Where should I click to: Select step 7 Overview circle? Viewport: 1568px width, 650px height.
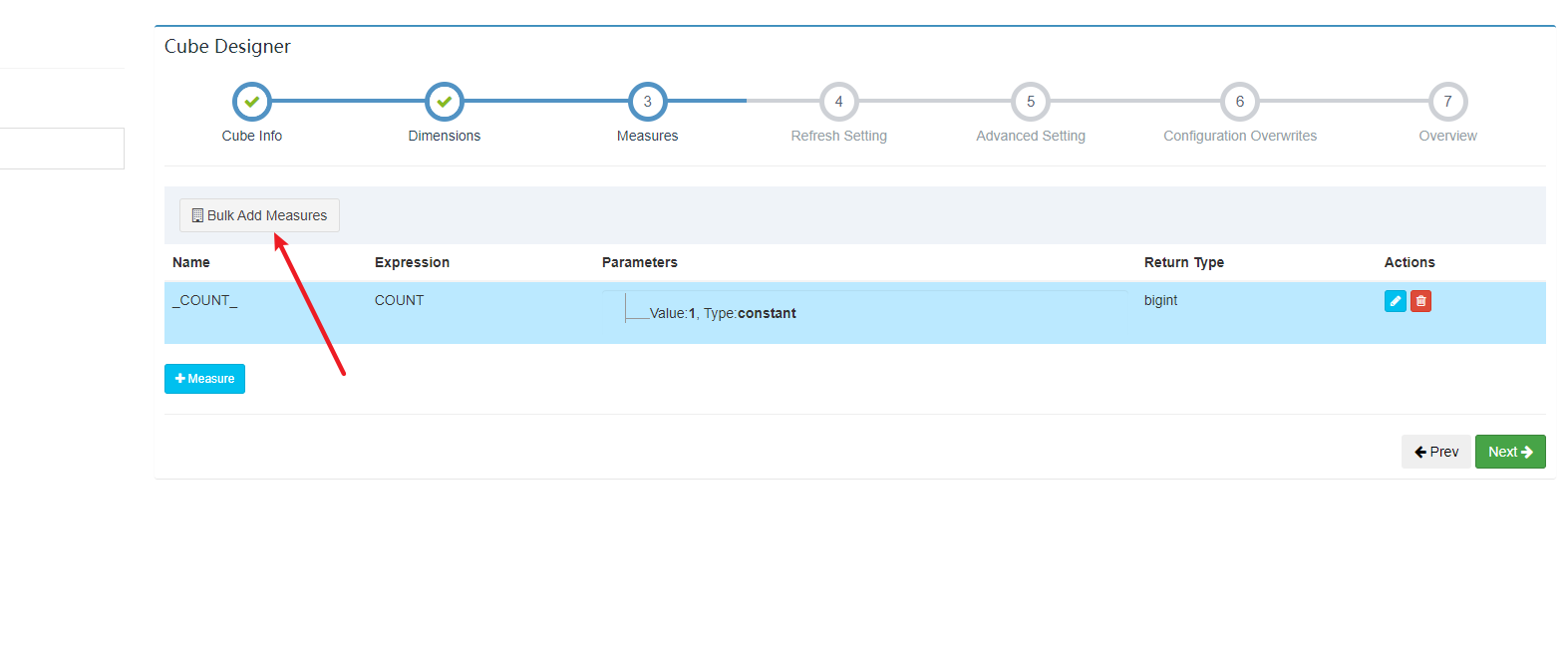pos(1448,102)
